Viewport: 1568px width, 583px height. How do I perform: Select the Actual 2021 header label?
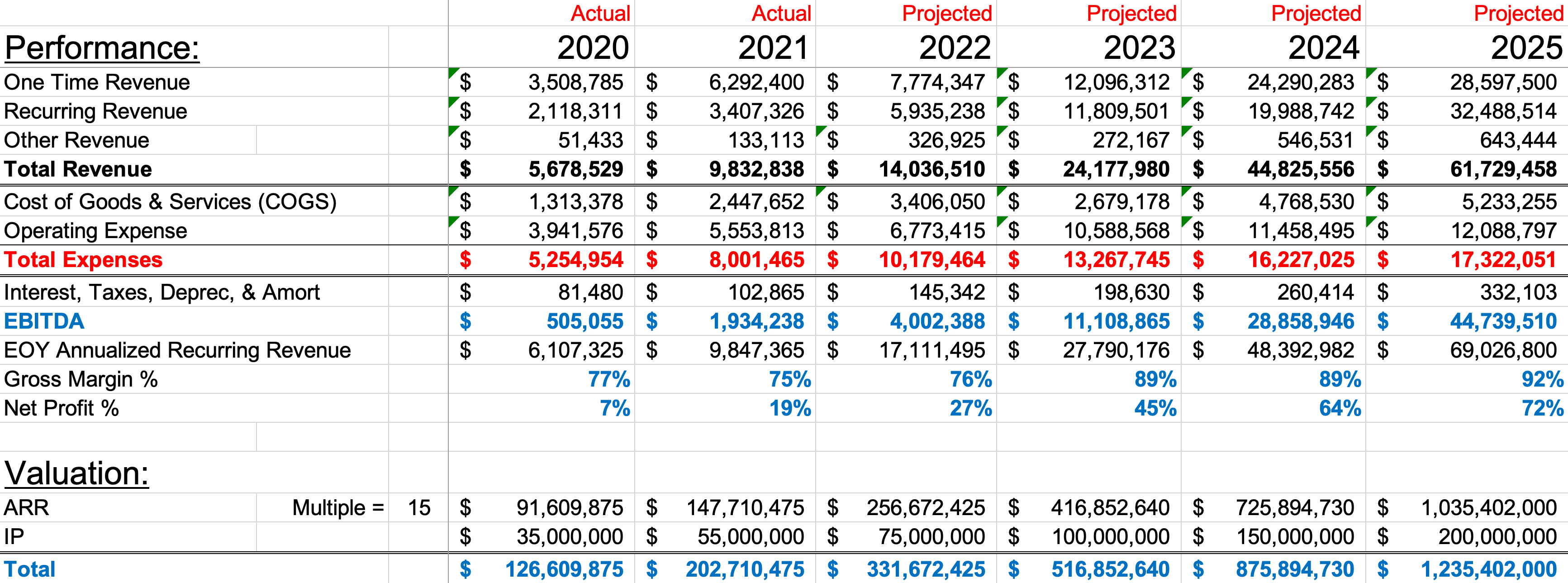781,14
